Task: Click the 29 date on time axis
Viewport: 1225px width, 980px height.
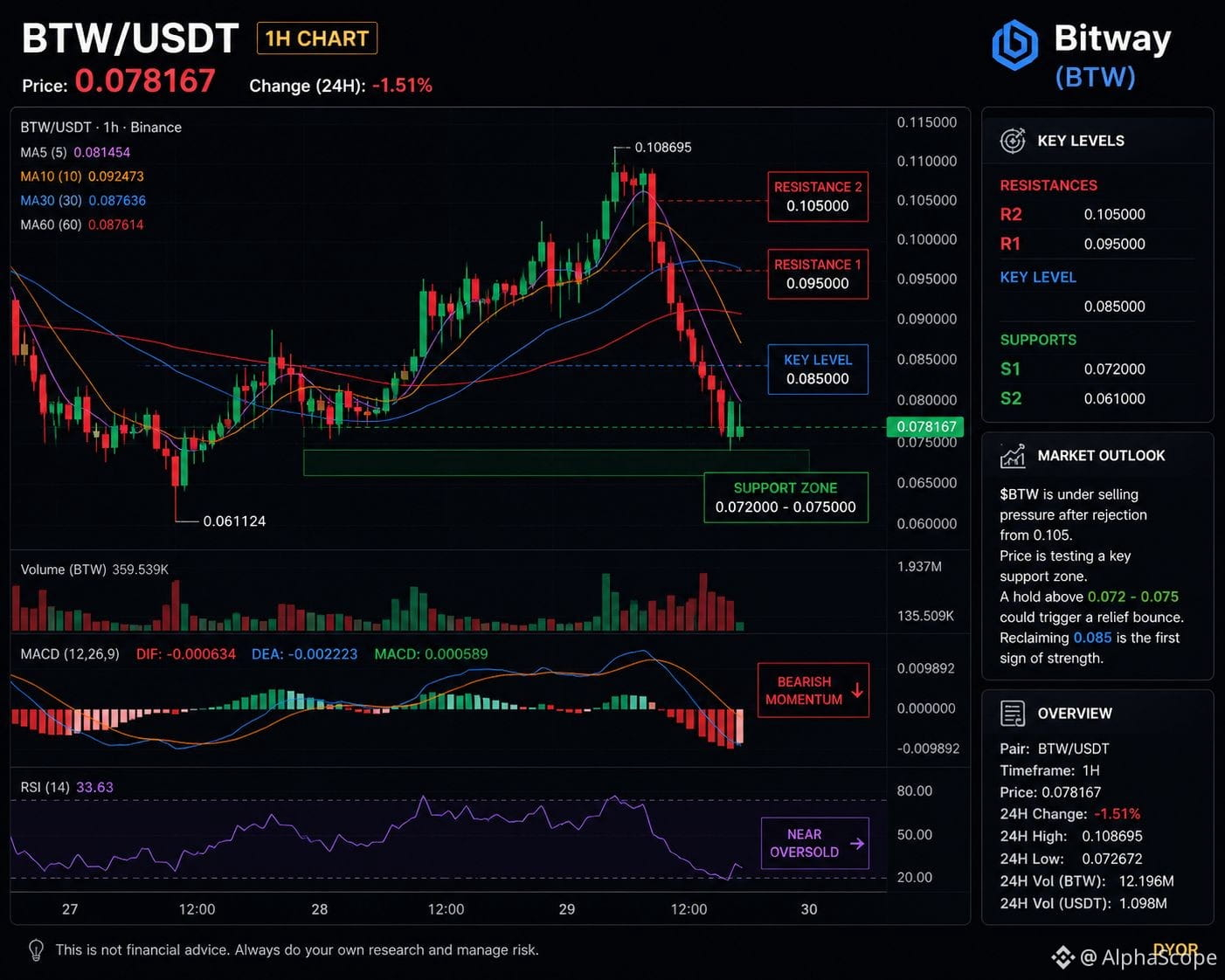Action: (567, 909)
